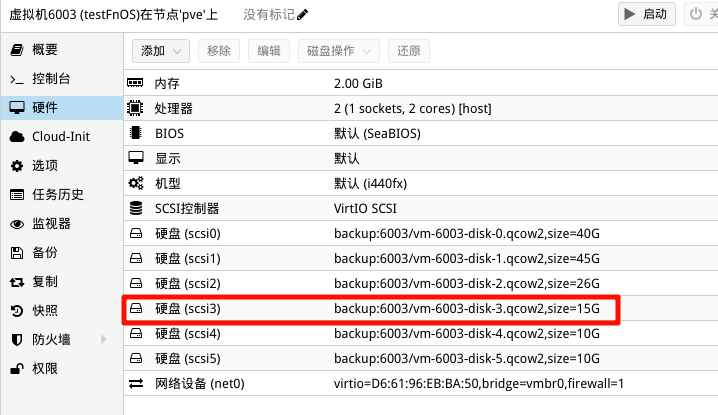Select the Cloud-Init cloud icon

click(x=17, y=137)
